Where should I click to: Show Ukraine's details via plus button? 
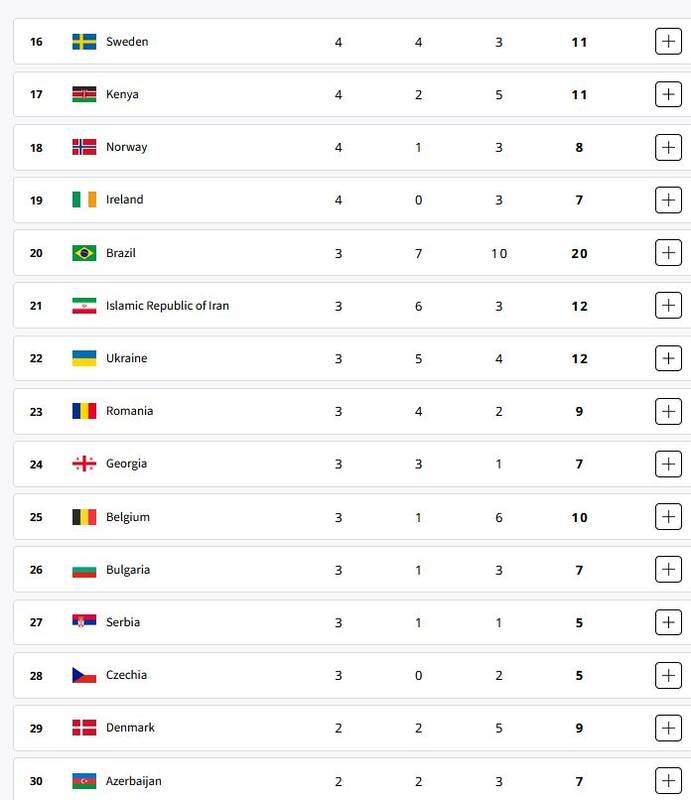coord(668,358)
